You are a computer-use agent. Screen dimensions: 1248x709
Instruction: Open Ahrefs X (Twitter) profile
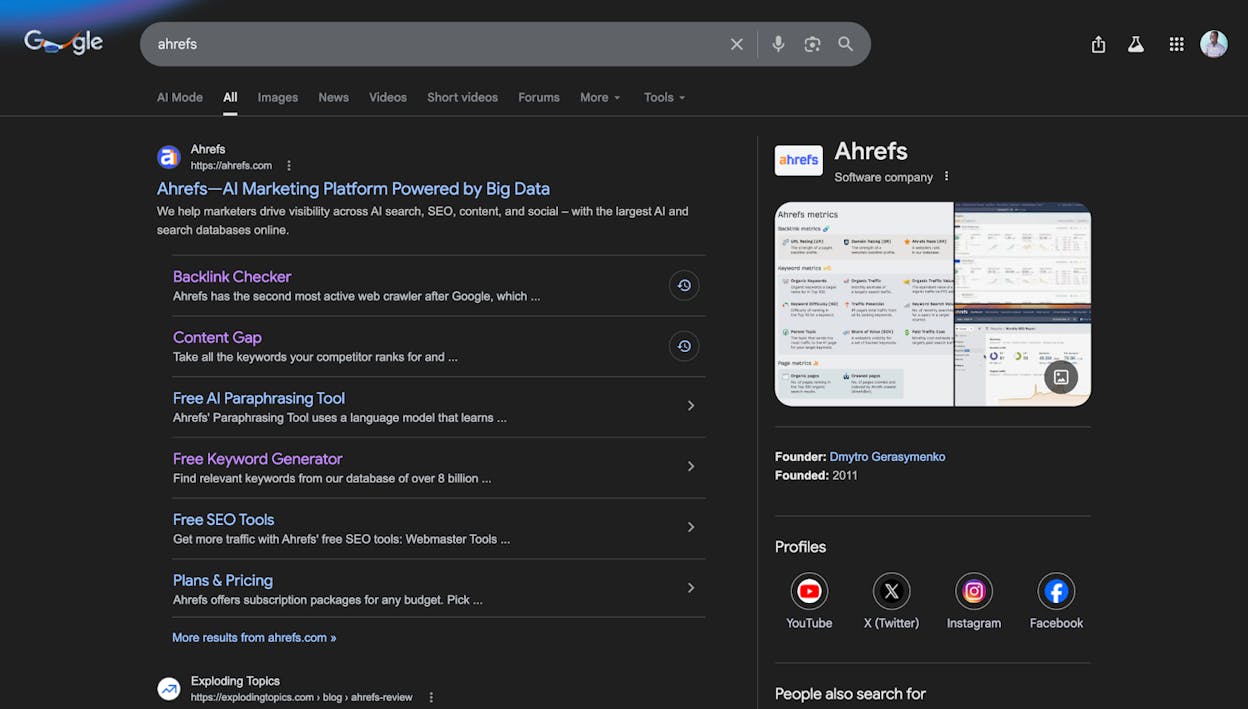(891, 601)
